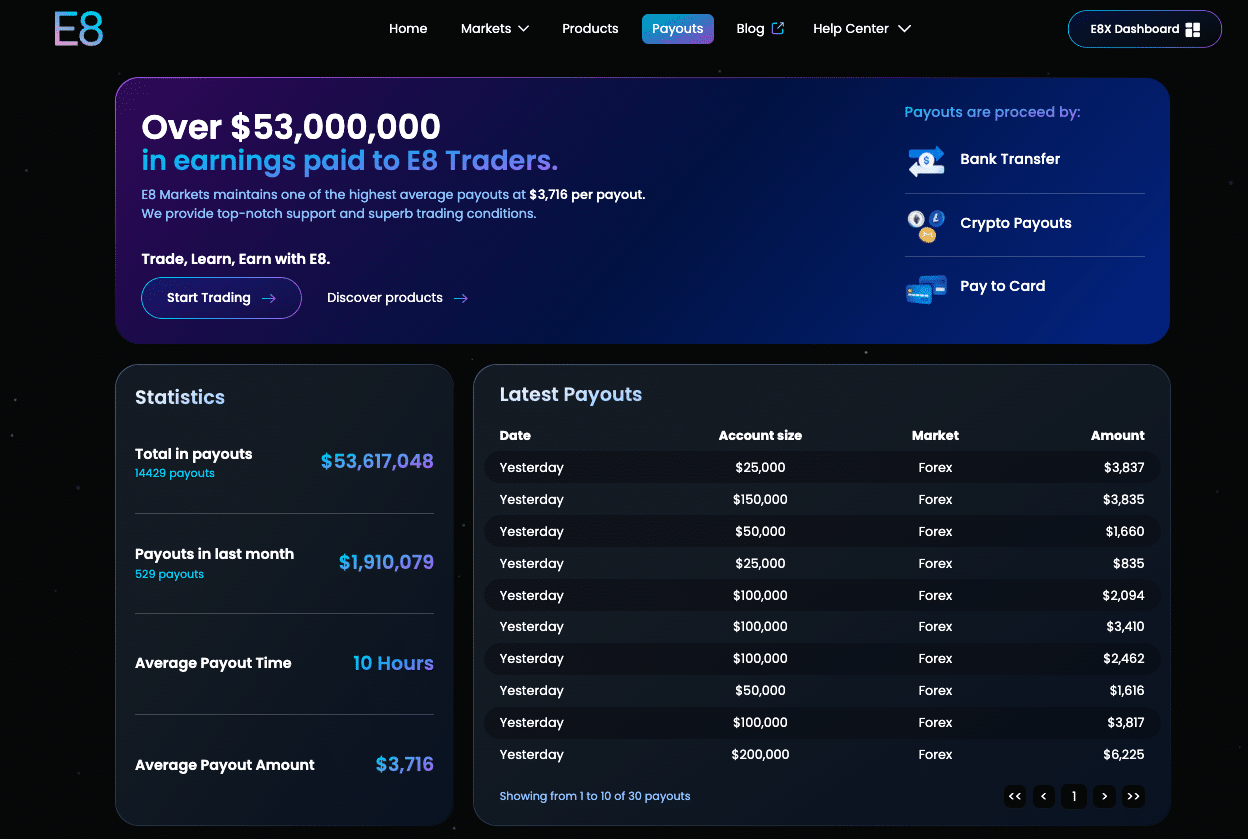1248x839 pixels.
Task: Click Forex in the $6,225 row
Action: pyautogui.click(x=935, y=755)
